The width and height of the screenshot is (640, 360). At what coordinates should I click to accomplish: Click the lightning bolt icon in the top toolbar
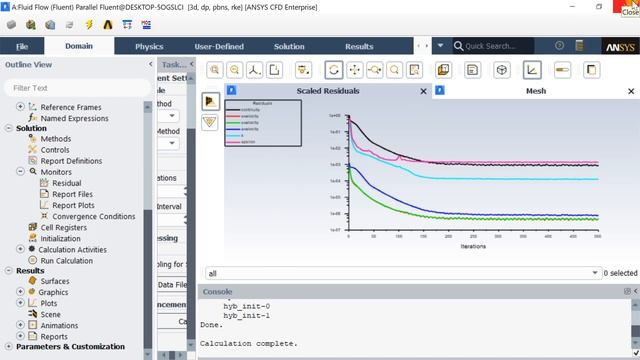tap(89, 25)
